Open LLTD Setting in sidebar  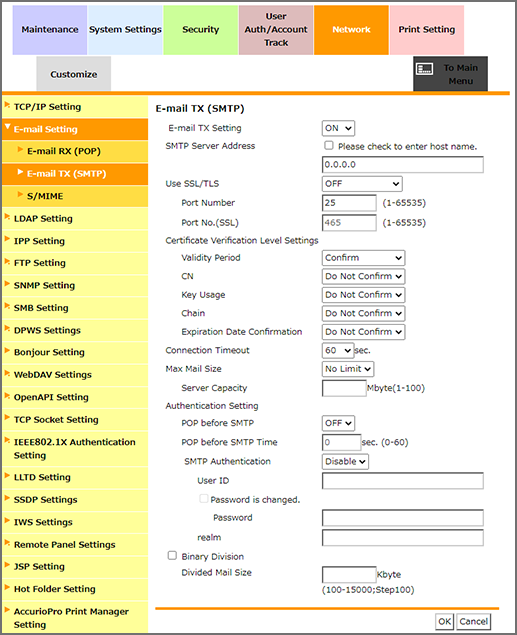click(x=75, y=477)
